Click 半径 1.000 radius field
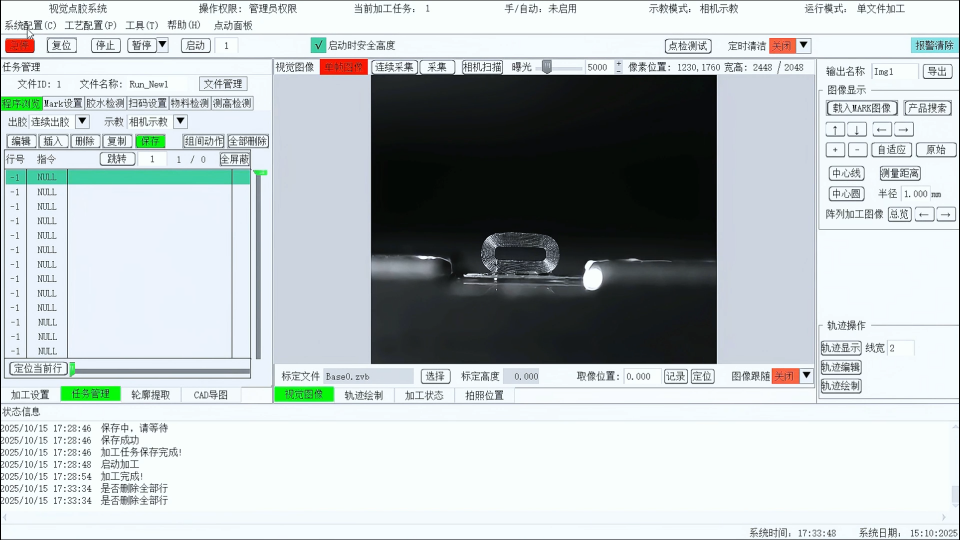The width and height of the screenshot is (960, 540). point(915,193)
